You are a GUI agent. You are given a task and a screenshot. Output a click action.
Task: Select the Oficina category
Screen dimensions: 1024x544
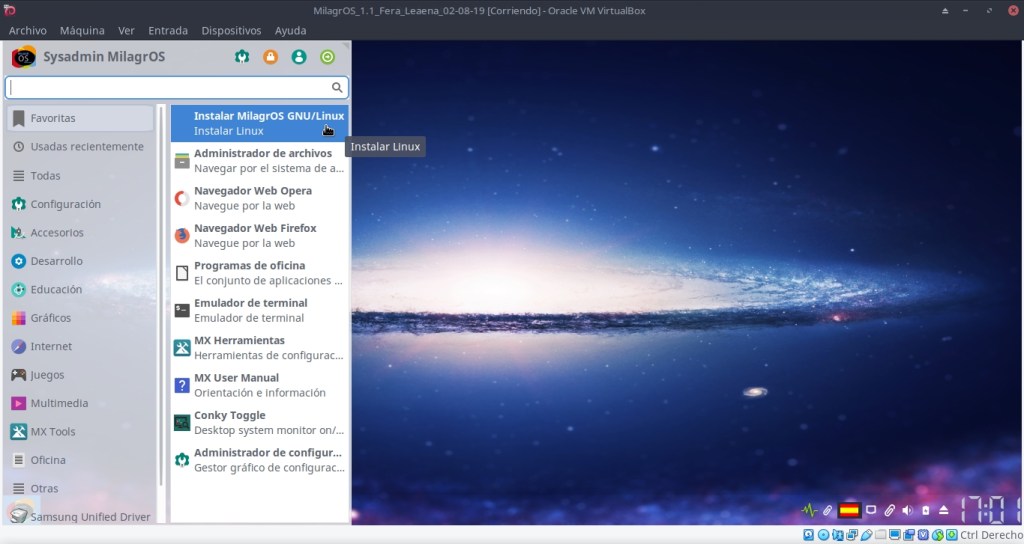tap(81, 460)
